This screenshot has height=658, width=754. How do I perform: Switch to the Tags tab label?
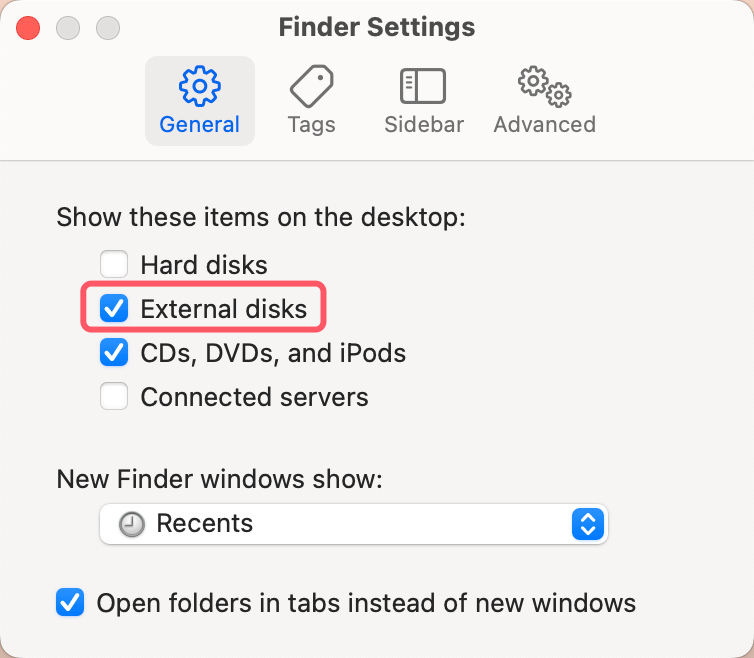(311, 125)
